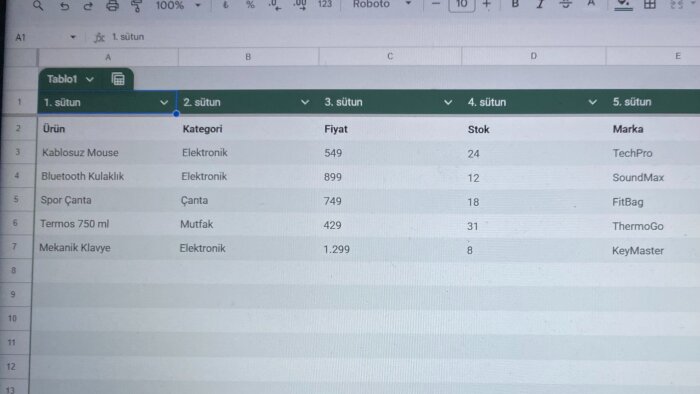The width and height of the screenshot is (700, 394).
Task: Select the Kategori cell
Action: pyautogui.click(x=248, y=129)
